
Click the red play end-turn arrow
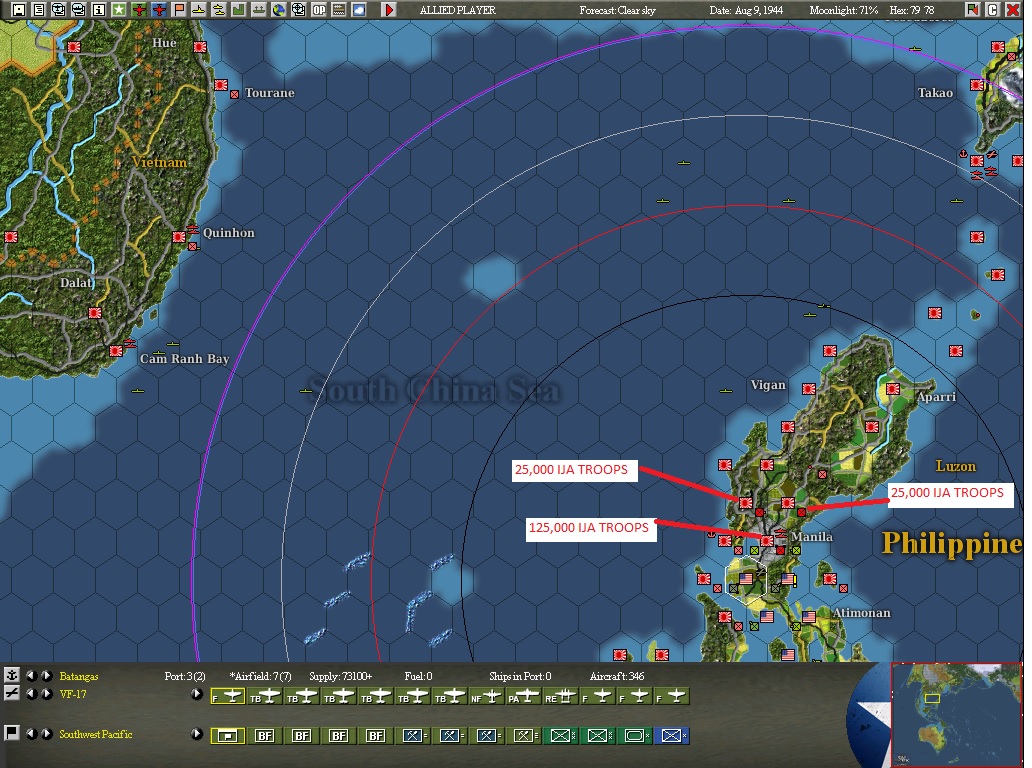(389, 10)
